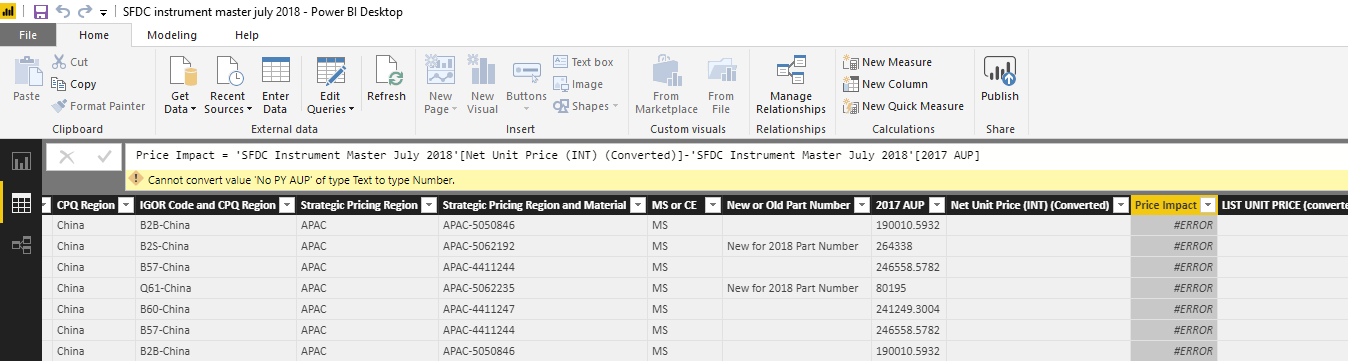Viewport: 1348px width, 361px height.
Task: Click the Image insert option
Action: pyautogui.click(x=579, y=84)
